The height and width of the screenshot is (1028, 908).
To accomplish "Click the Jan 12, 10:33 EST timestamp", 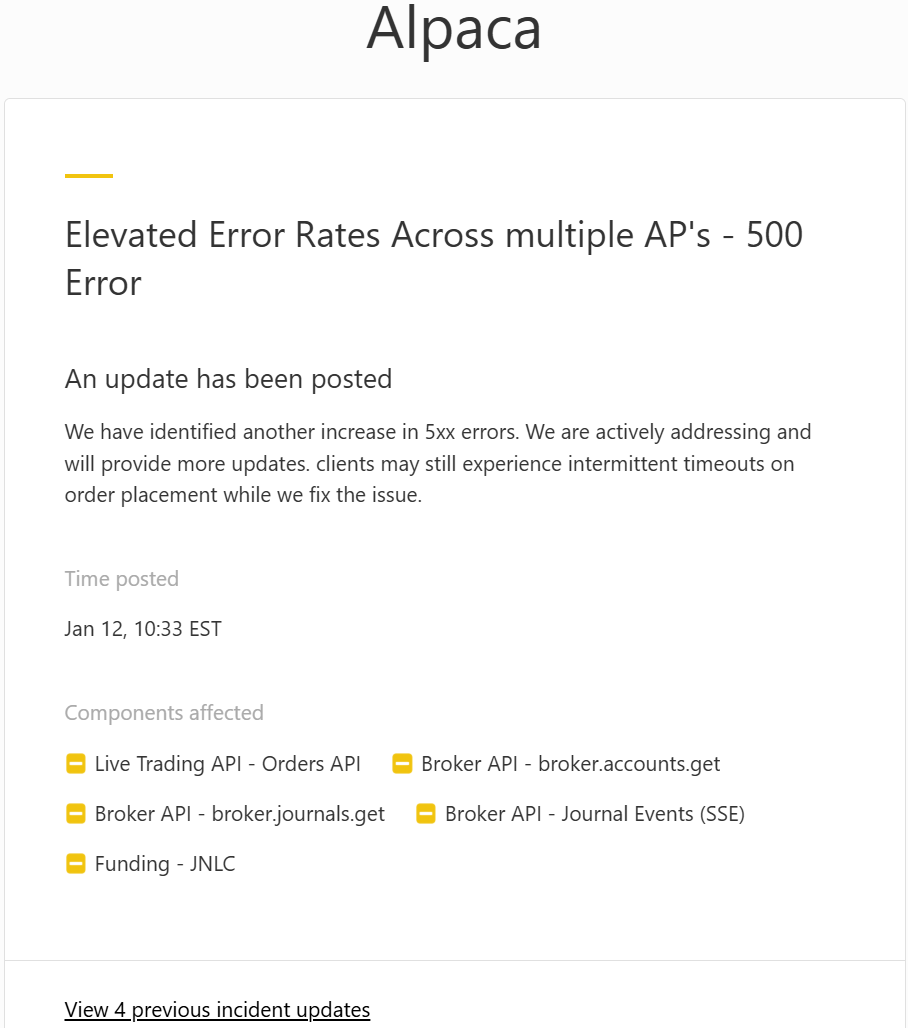I will pos(143,629).
